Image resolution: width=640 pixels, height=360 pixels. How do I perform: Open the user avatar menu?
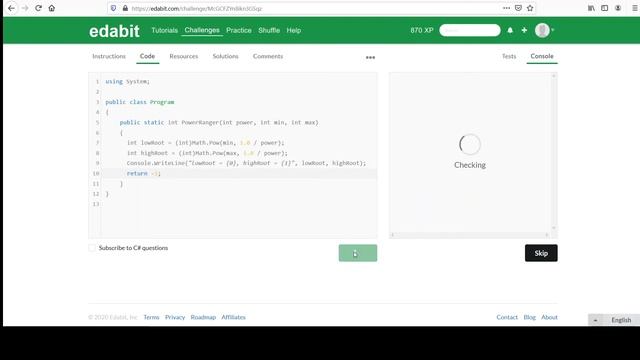click(x=542, y=30)
